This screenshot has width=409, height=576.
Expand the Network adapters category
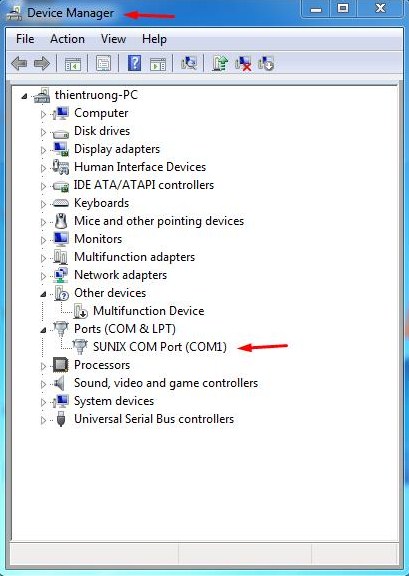pyautogui.click(x=43, y=276)
